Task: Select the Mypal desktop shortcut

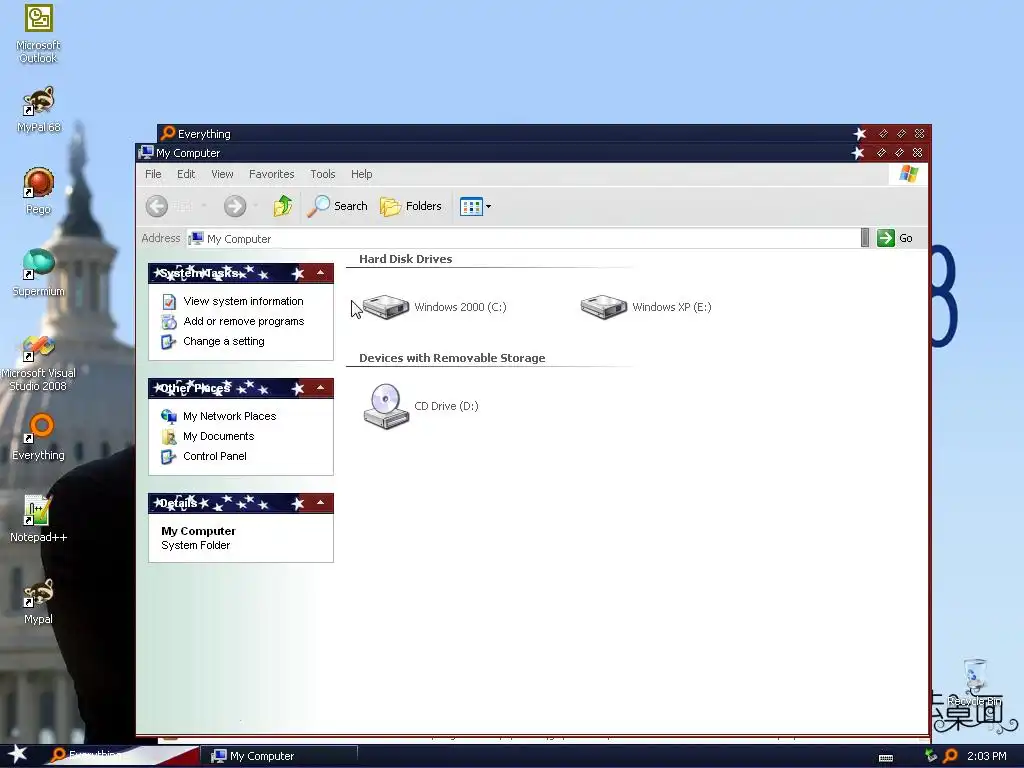Action: click(39, 601)
